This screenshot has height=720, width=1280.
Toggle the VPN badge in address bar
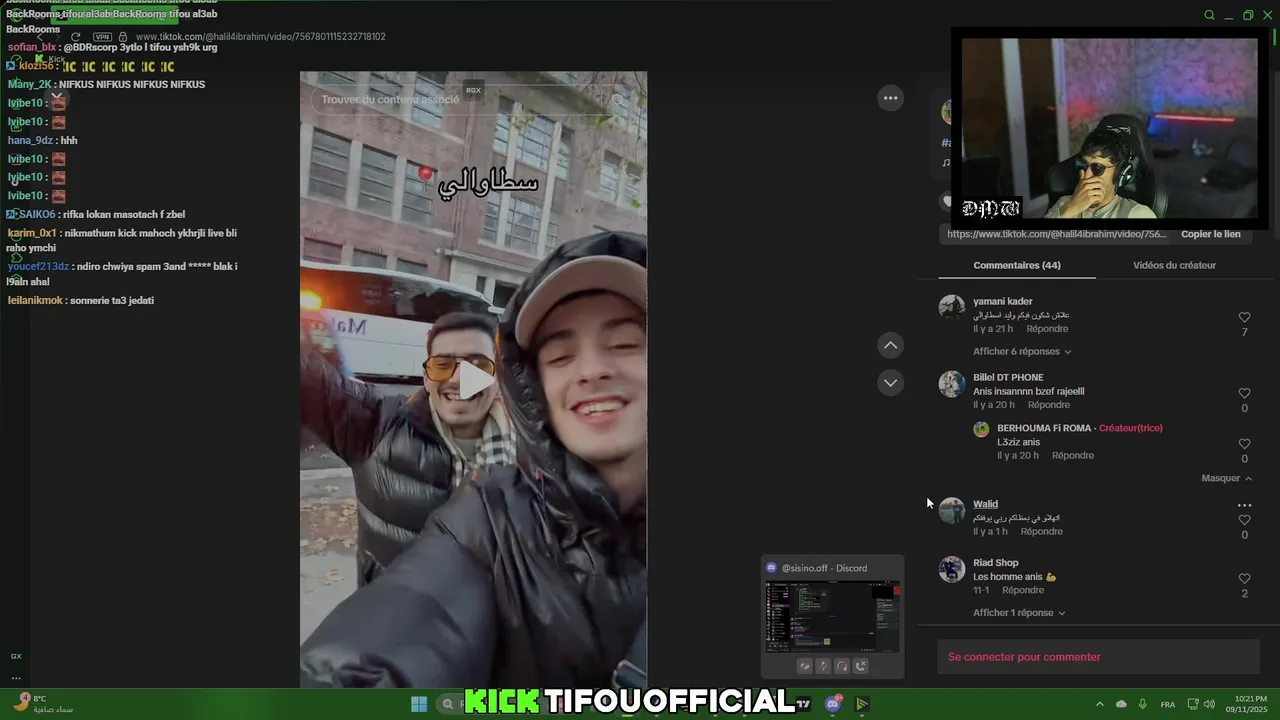click(102, 37)
